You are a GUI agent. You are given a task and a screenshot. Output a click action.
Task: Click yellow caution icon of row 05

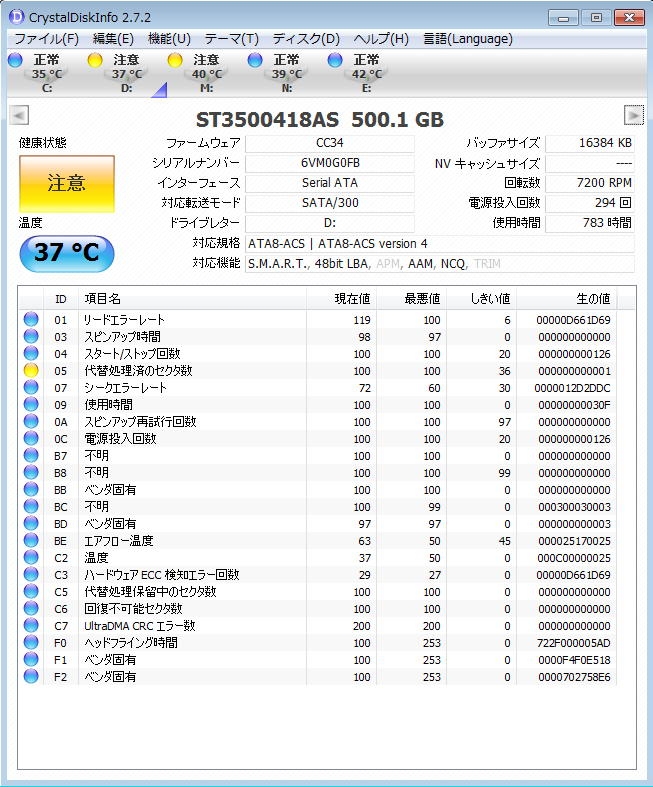(31, 370)
